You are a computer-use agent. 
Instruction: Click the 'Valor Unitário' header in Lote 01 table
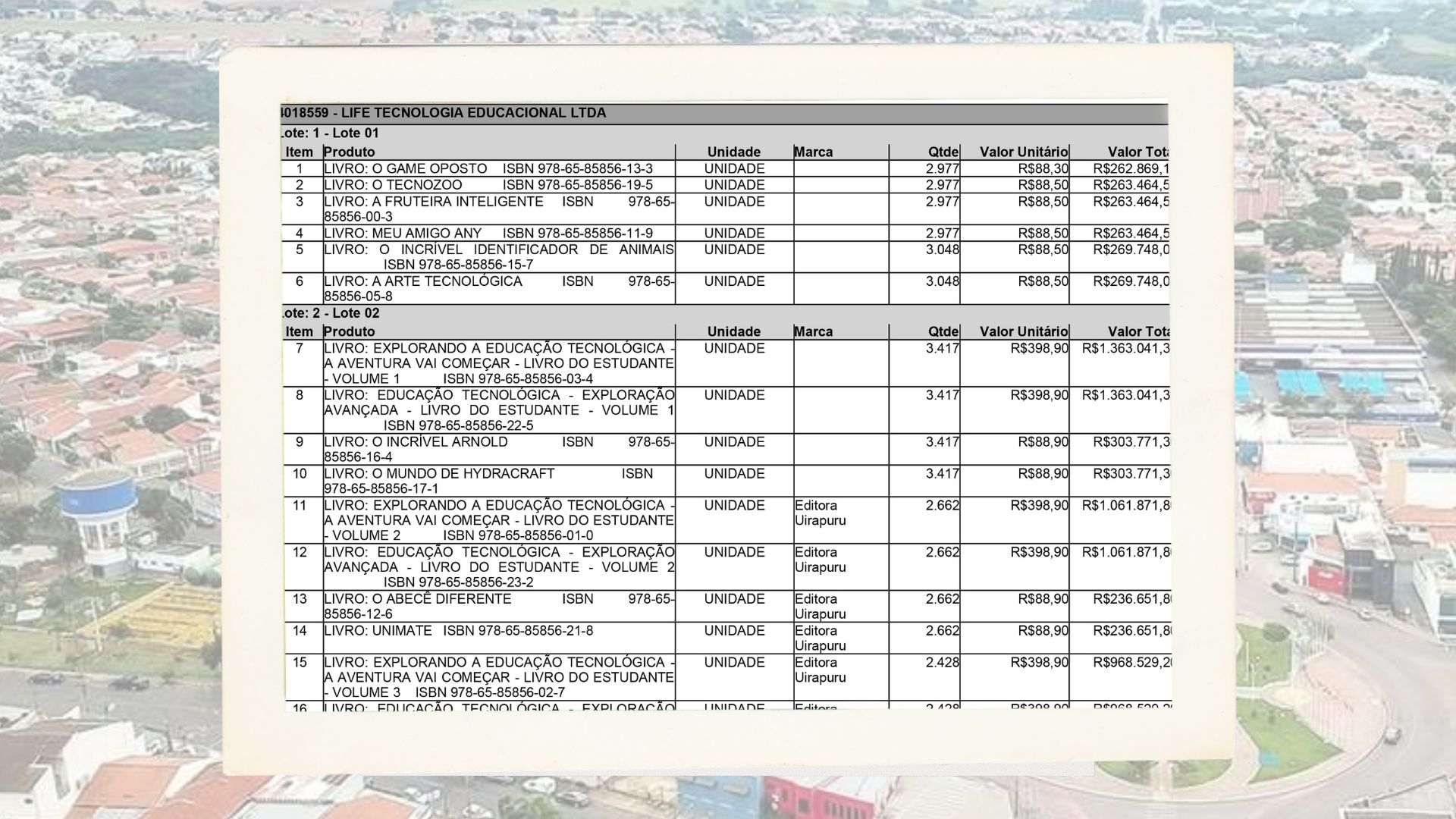tap(1024, 152)
